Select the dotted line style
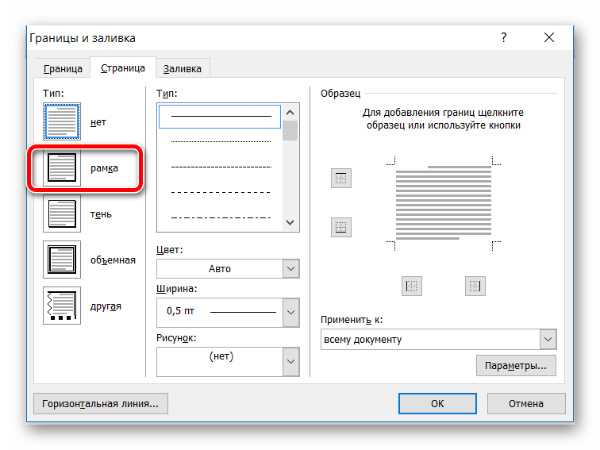Viewport: 600px width, 450px height. 221,142
